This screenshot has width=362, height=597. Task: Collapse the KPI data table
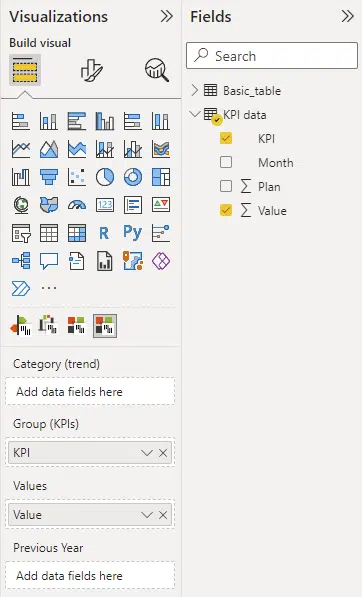pyautogui.click(x=195, y=114)
